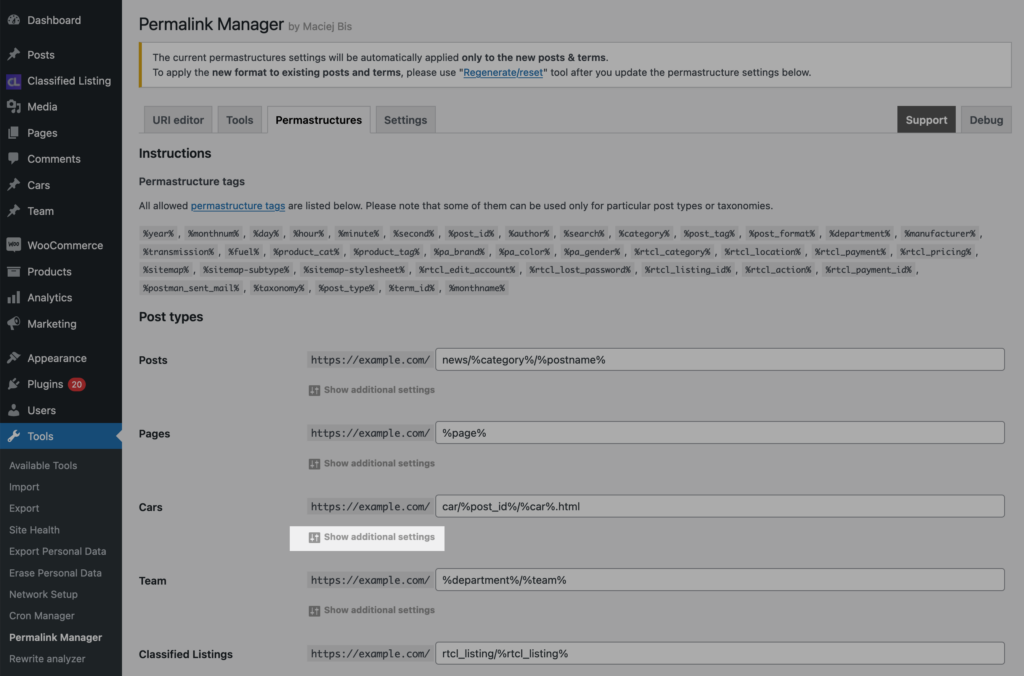Image resolution: width=1024 pixels, height=676 pixels.
Task: Expand additional settings for Pages
Action: 372,464
